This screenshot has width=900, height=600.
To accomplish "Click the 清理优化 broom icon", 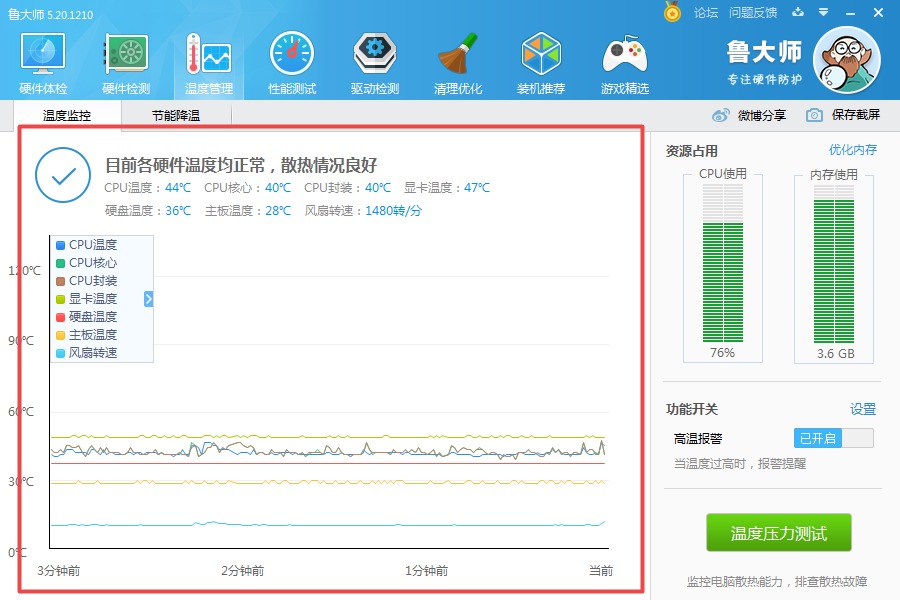I will 458,62.
